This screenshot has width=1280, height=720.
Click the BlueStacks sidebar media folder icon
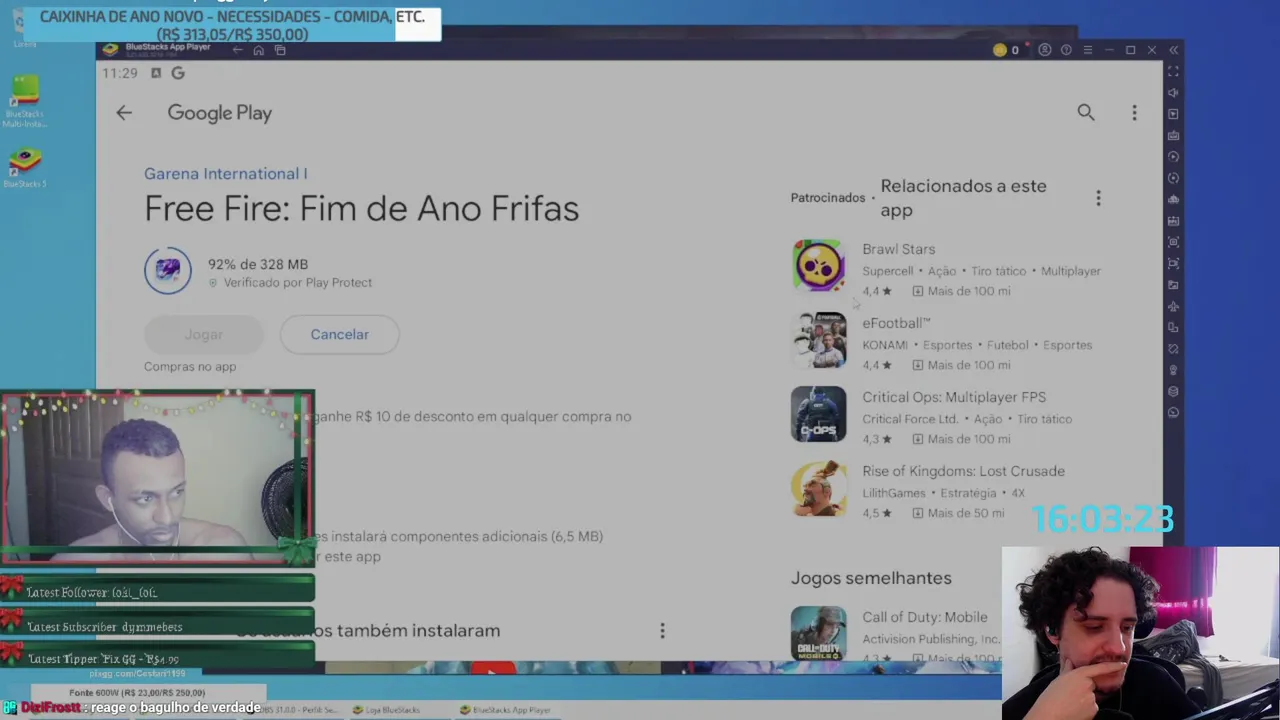click(x=1174, y=285)
